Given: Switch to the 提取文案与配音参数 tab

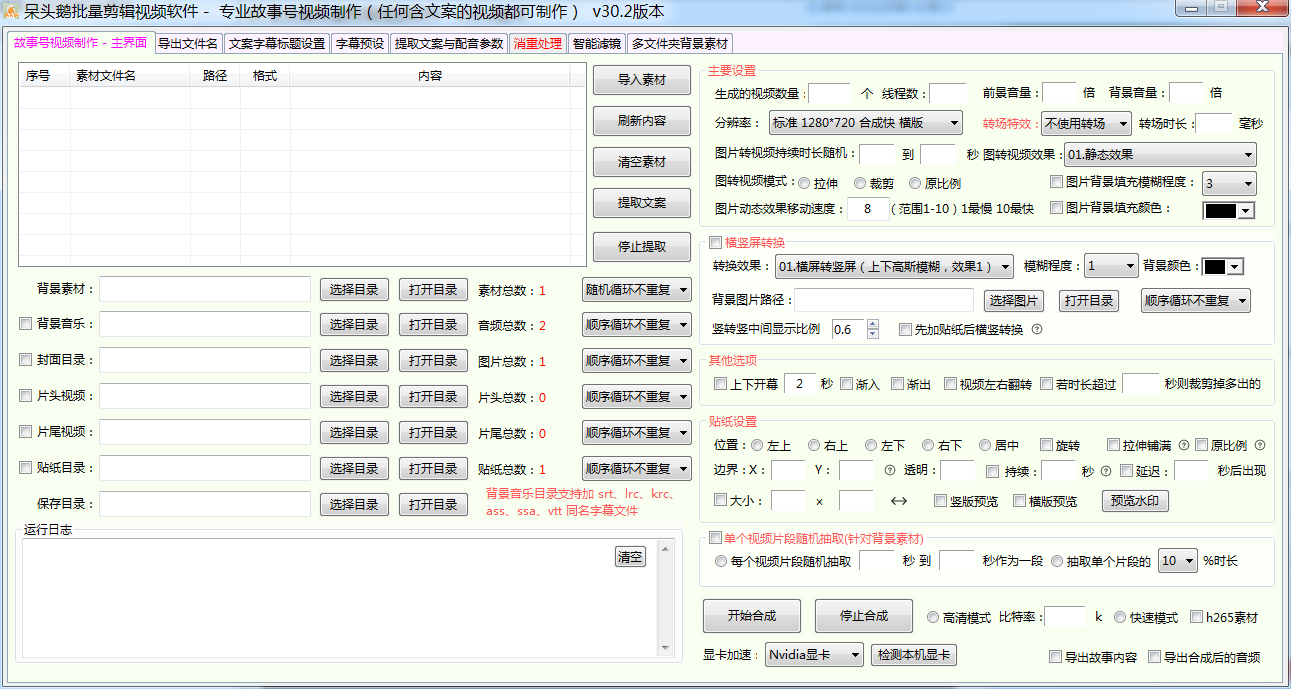Looking at the screenshot, I should (449, 44).
